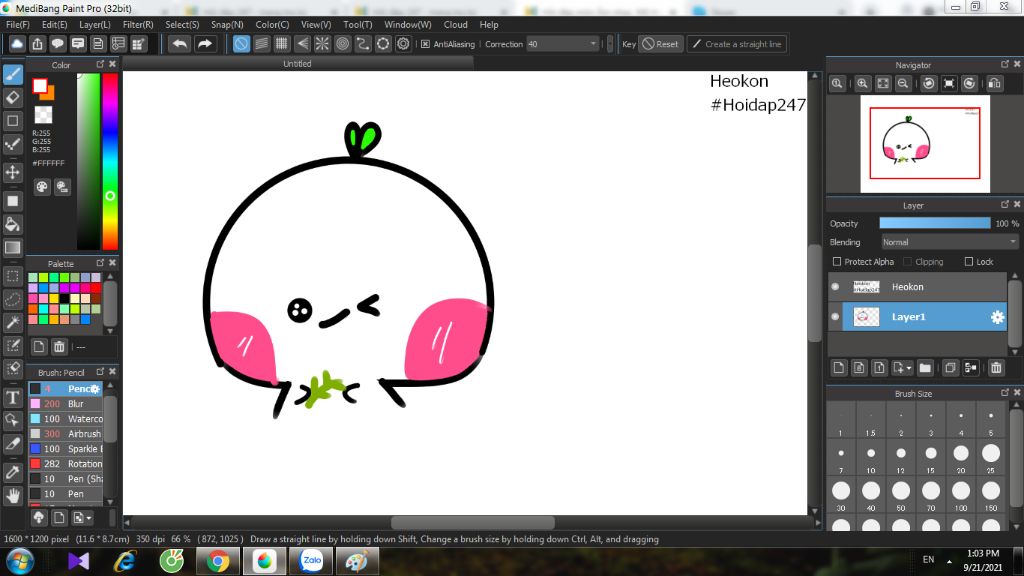Select the Bucket fill tool
The image size is (1024, 576).
pos(13,224)
